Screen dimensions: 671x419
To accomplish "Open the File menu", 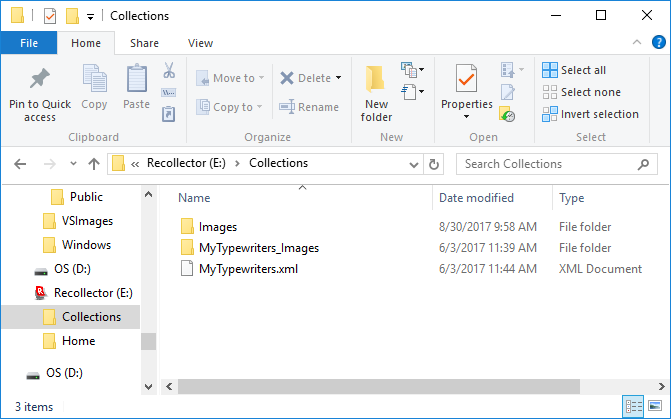I will (28, 43).
